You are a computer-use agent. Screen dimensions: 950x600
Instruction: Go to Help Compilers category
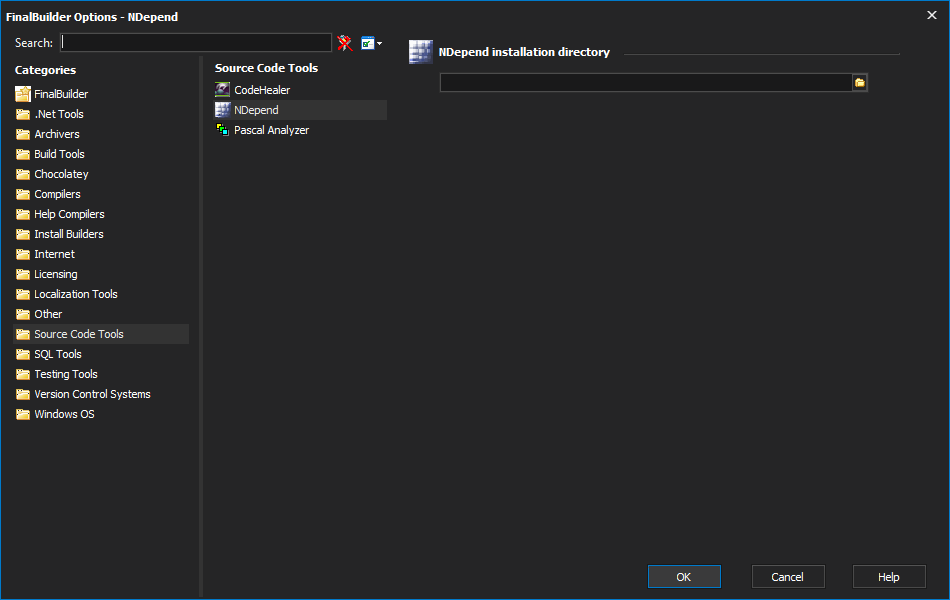pyautogui.click(x=69, y=214)
